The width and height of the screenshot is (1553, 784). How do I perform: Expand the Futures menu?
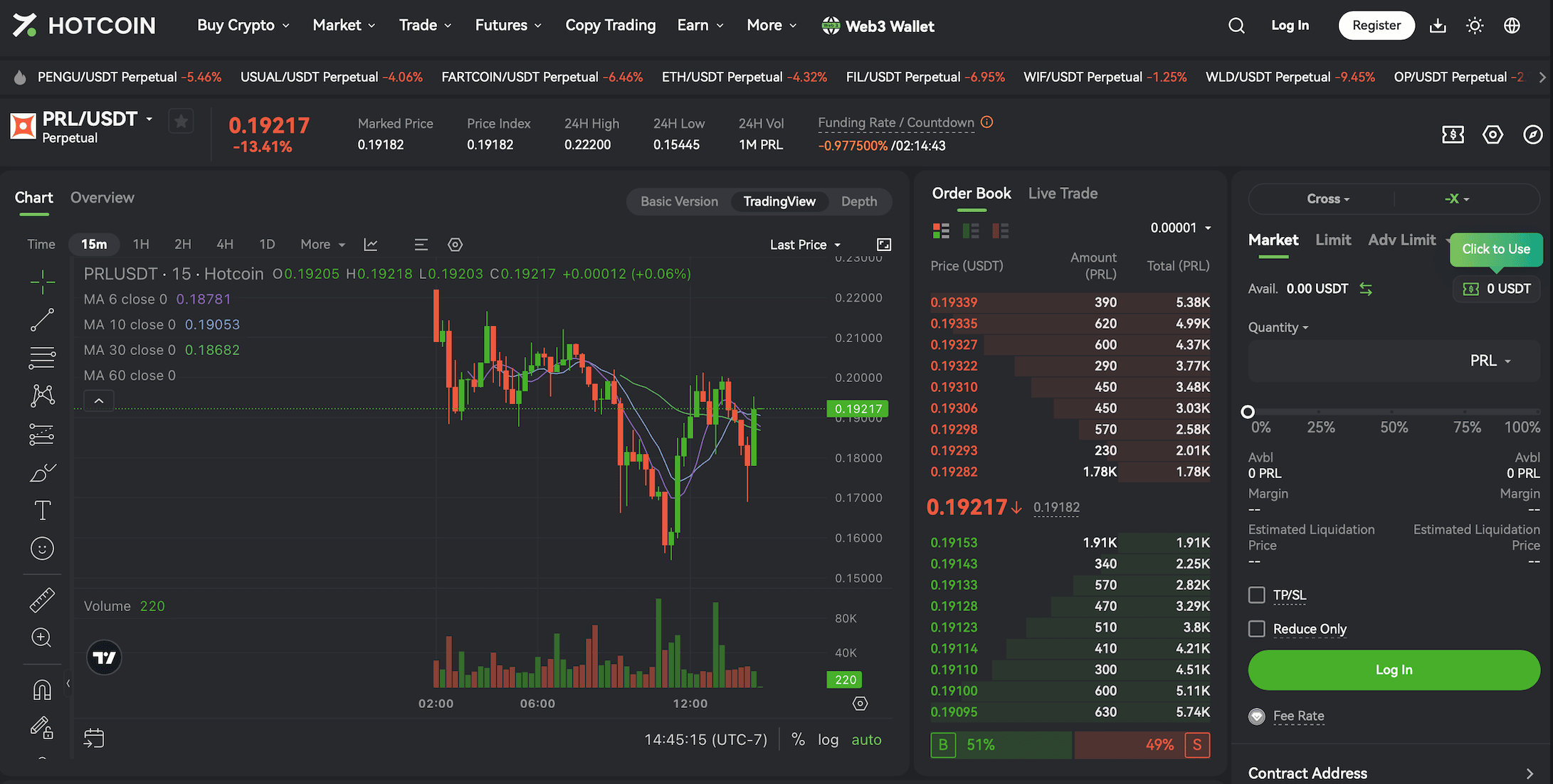tap(508, 26)
